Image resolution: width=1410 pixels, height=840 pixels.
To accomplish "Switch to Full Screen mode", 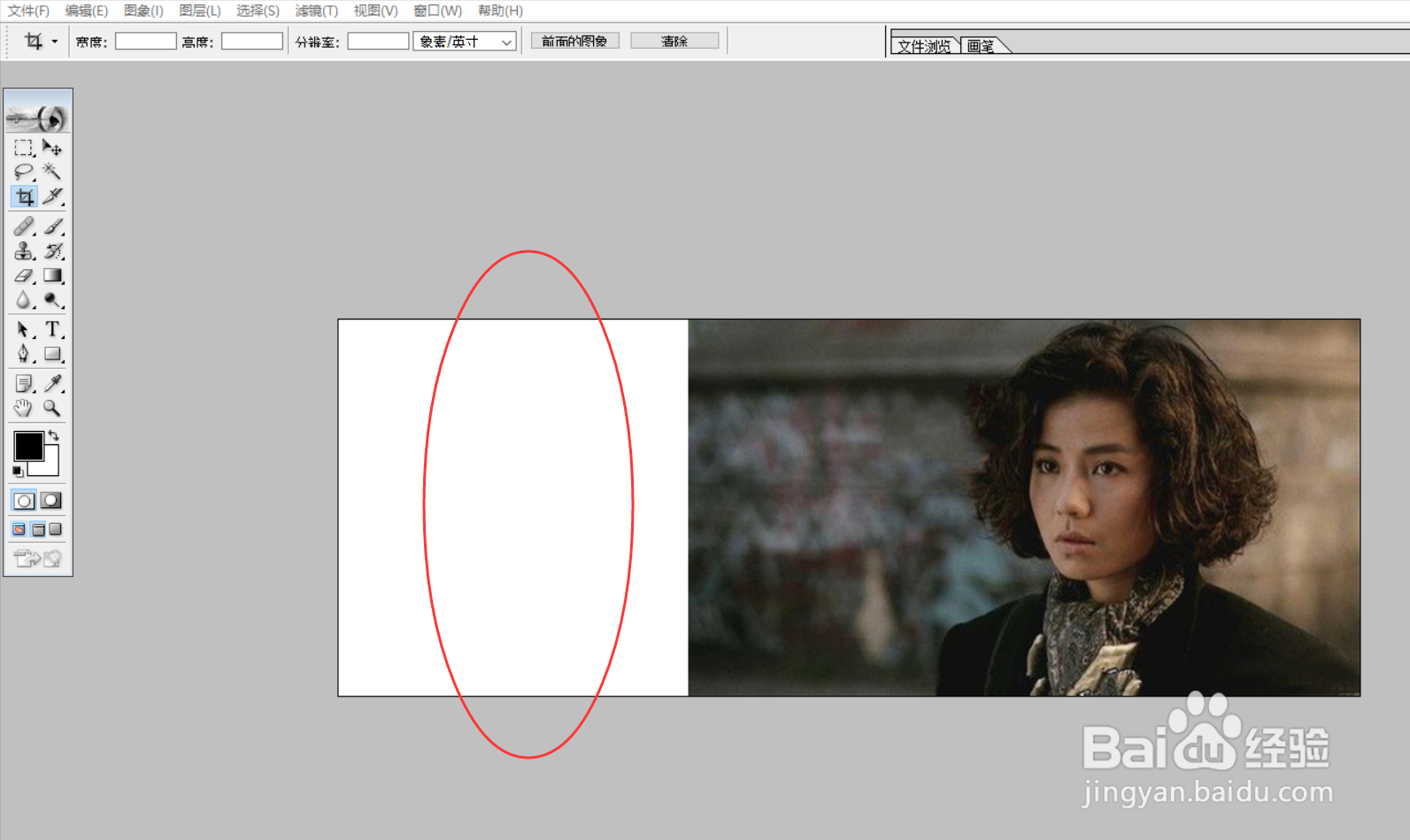I will [56, 529].
